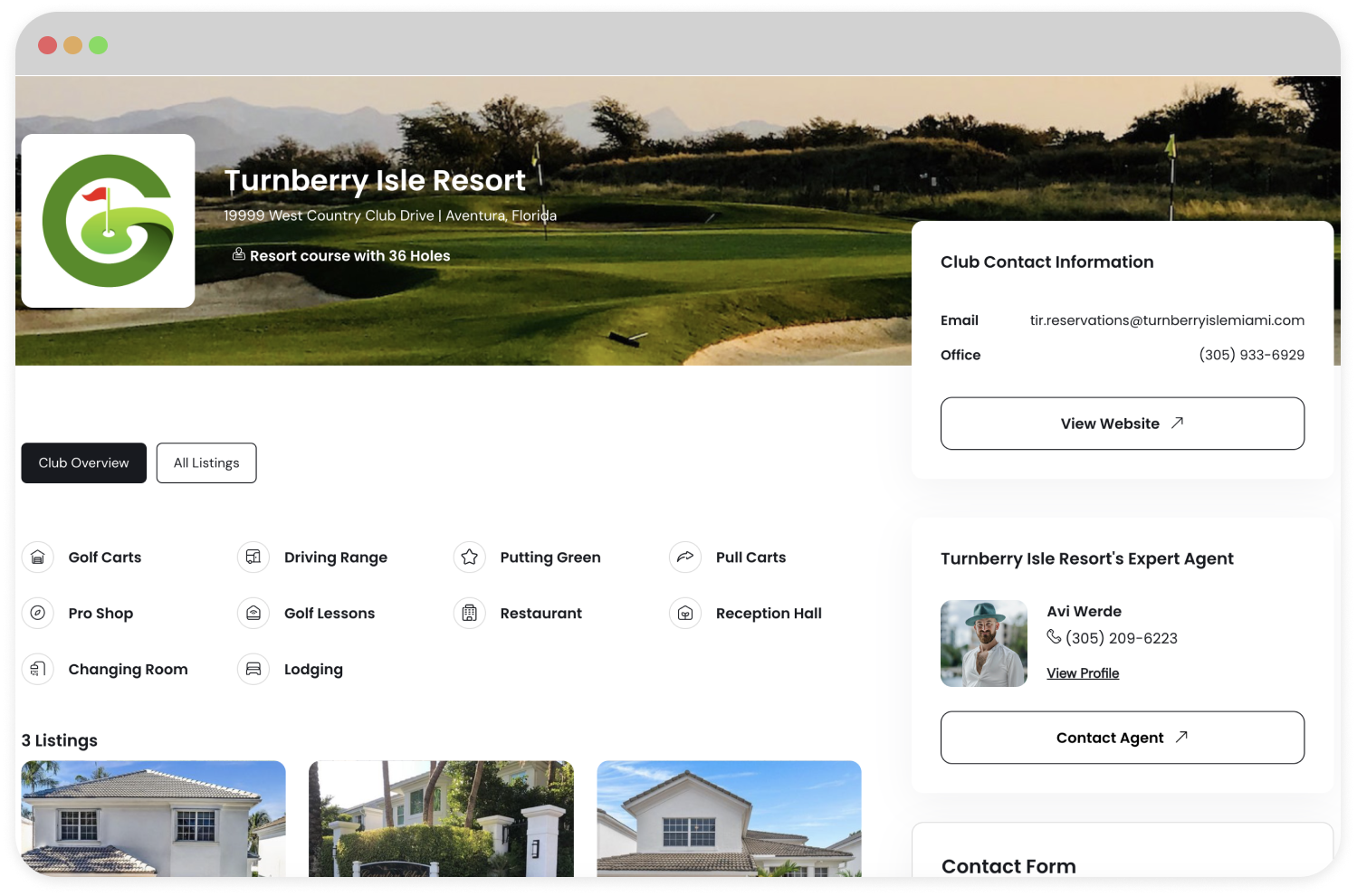
Task: Click the Lodging label
Action: [313, 670]
